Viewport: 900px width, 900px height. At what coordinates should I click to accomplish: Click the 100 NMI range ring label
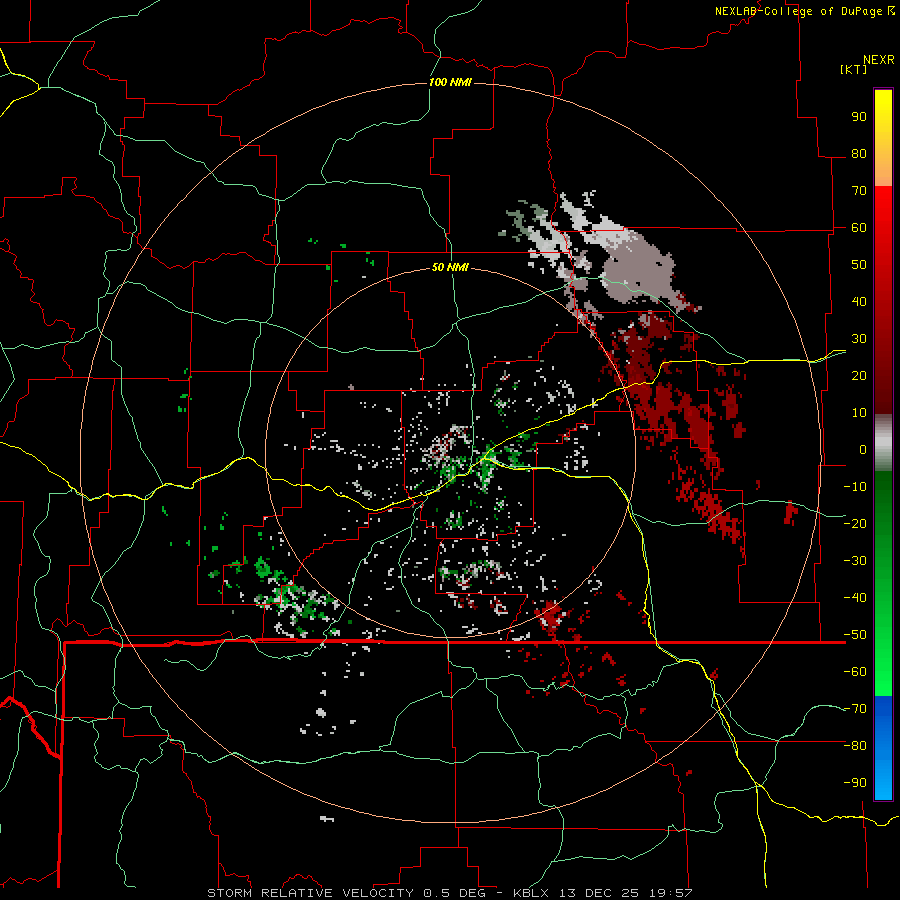coord(450,83)
